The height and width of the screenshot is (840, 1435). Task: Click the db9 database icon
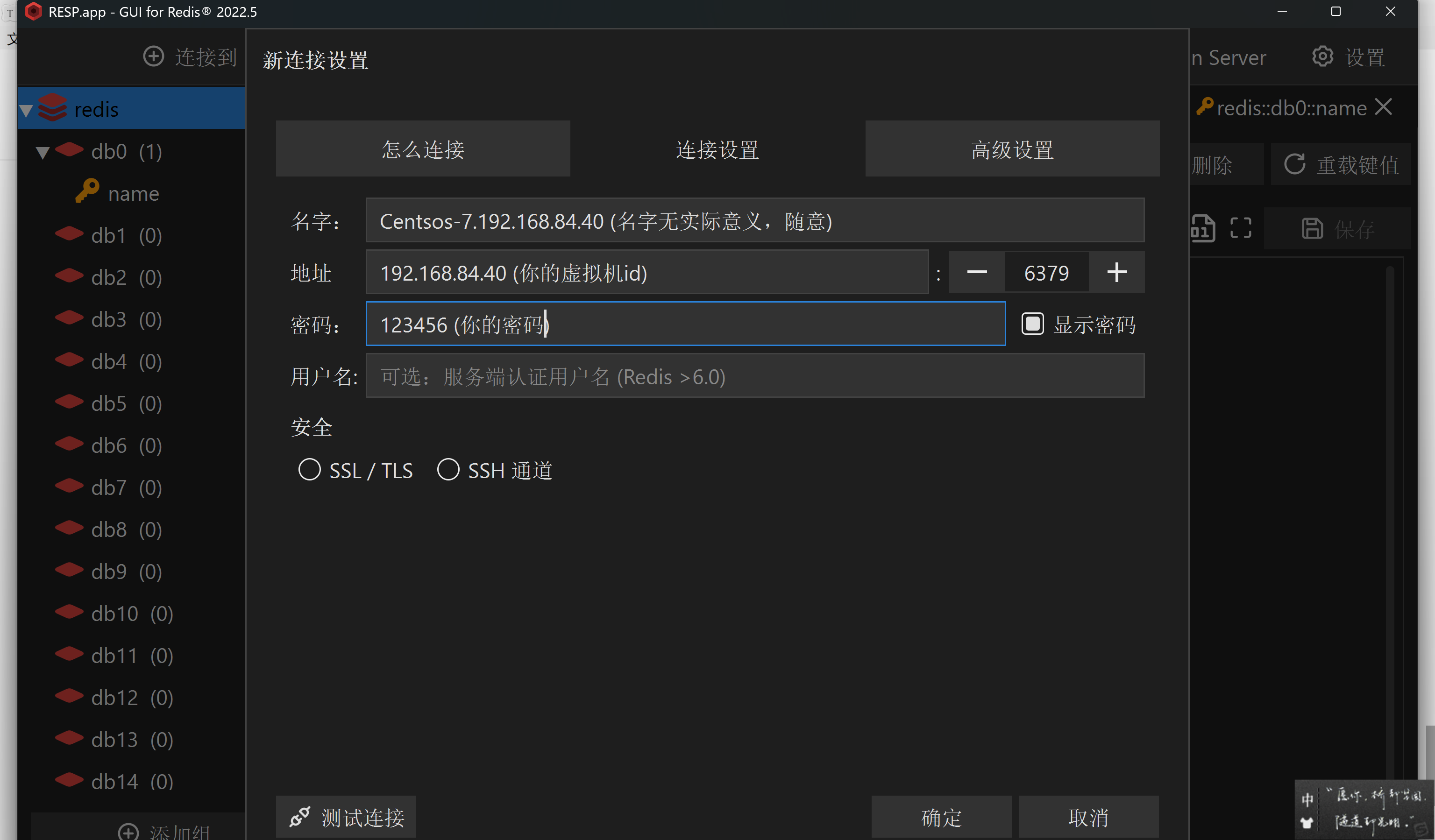[70, 570]
